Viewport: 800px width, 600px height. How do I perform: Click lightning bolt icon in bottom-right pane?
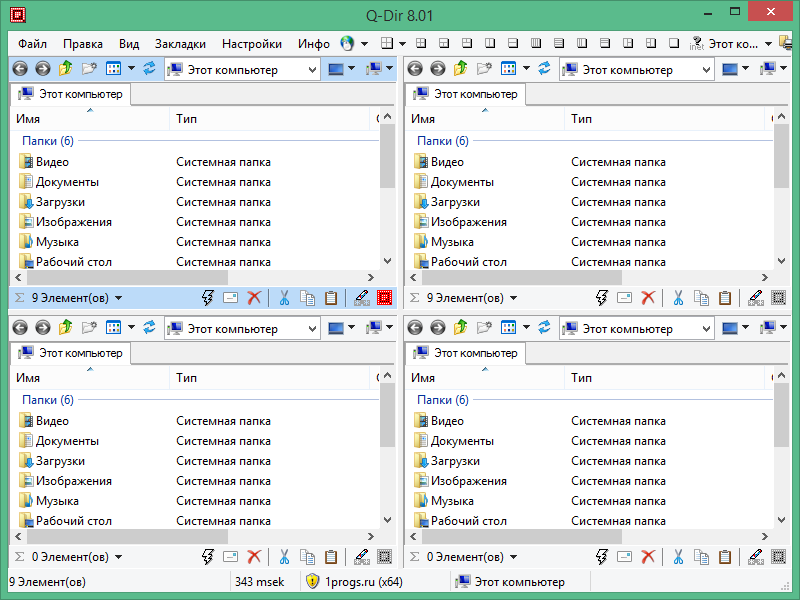coord(602,557)
